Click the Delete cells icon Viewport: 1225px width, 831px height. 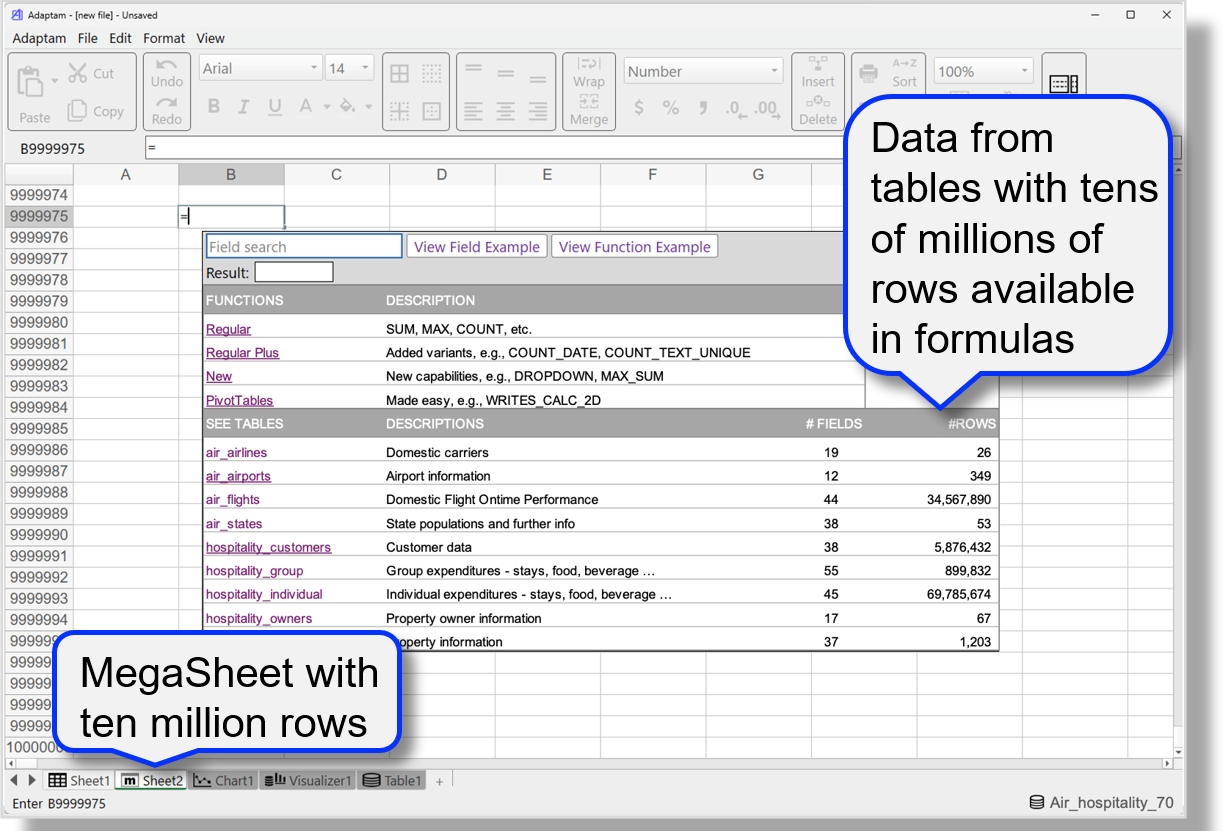818,110
